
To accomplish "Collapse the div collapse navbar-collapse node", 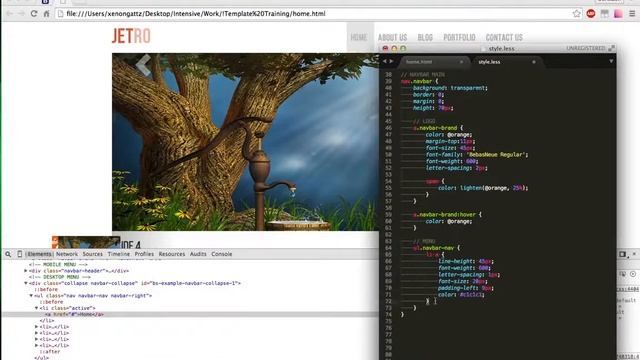I will tap(26, 283).
